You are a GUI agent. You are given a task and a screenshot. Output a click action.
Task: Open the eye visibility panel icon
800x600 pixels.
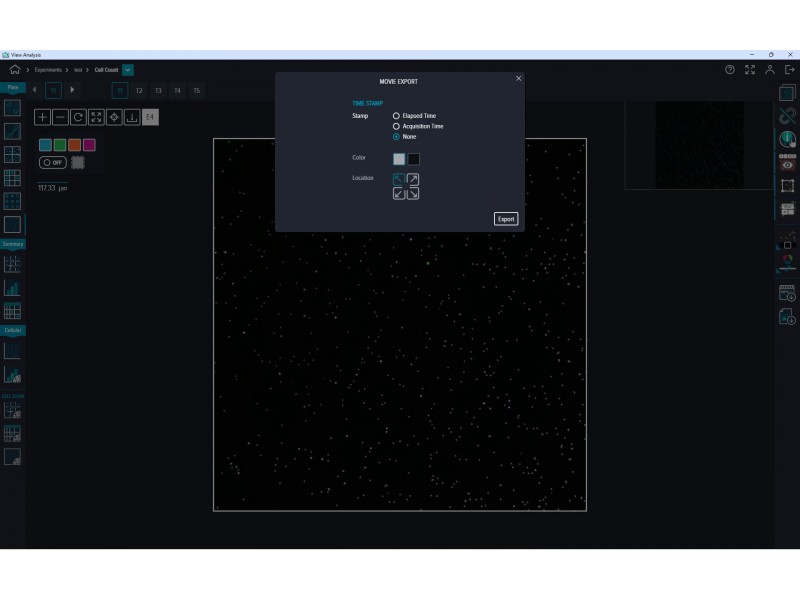coord(787,162)
